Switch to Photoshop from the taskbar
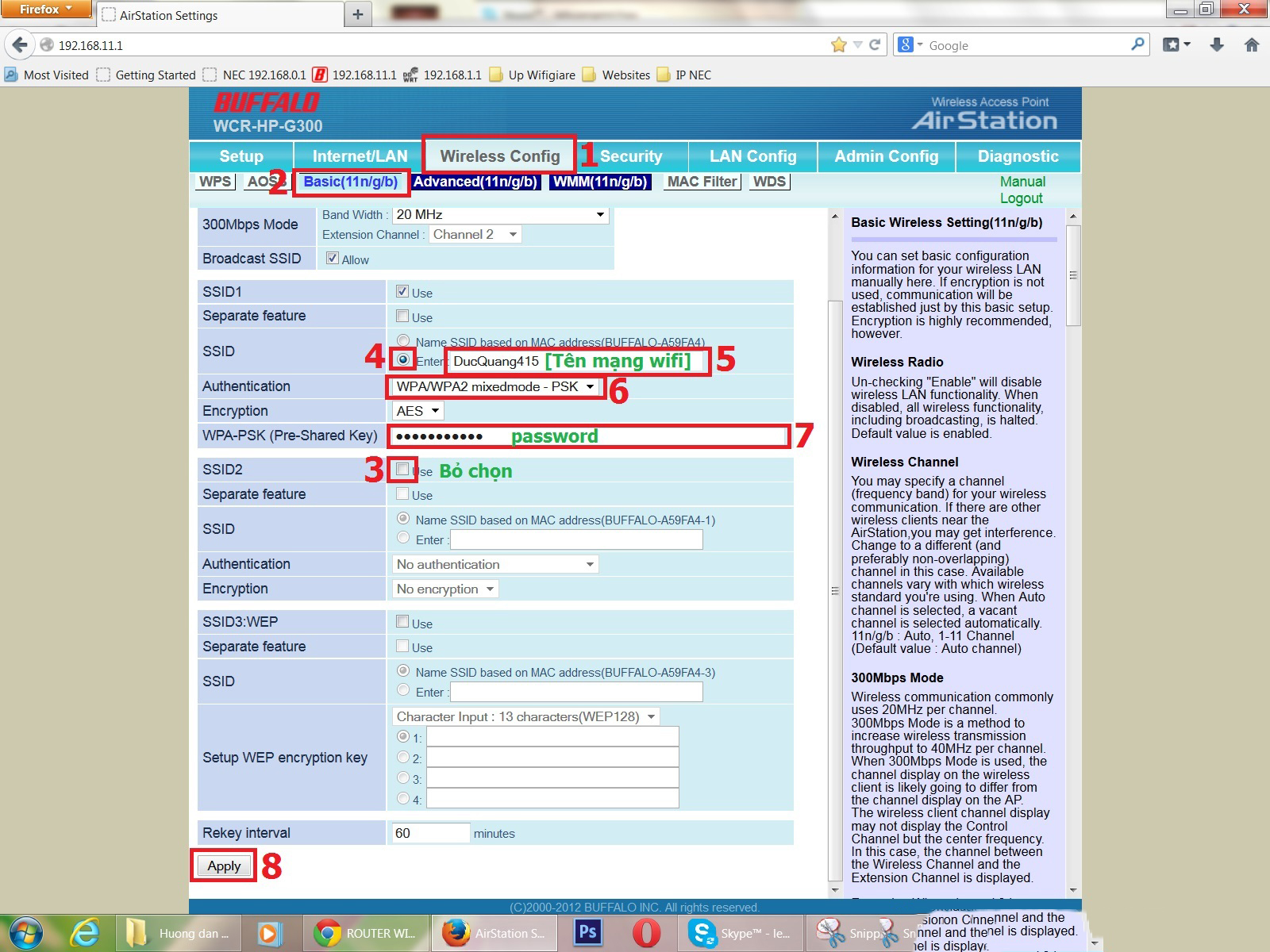The image size is (1270, 952). click(587, 933)
